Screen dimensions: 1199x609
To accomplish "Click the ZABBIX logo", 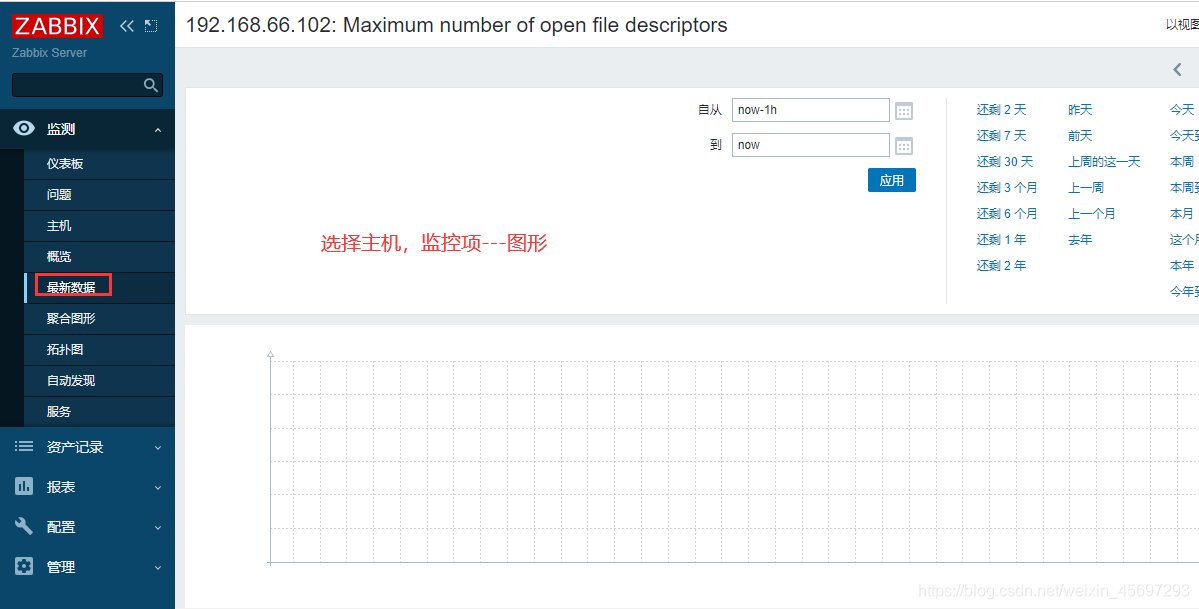I will pyautogui.click(x=57, y=26).
